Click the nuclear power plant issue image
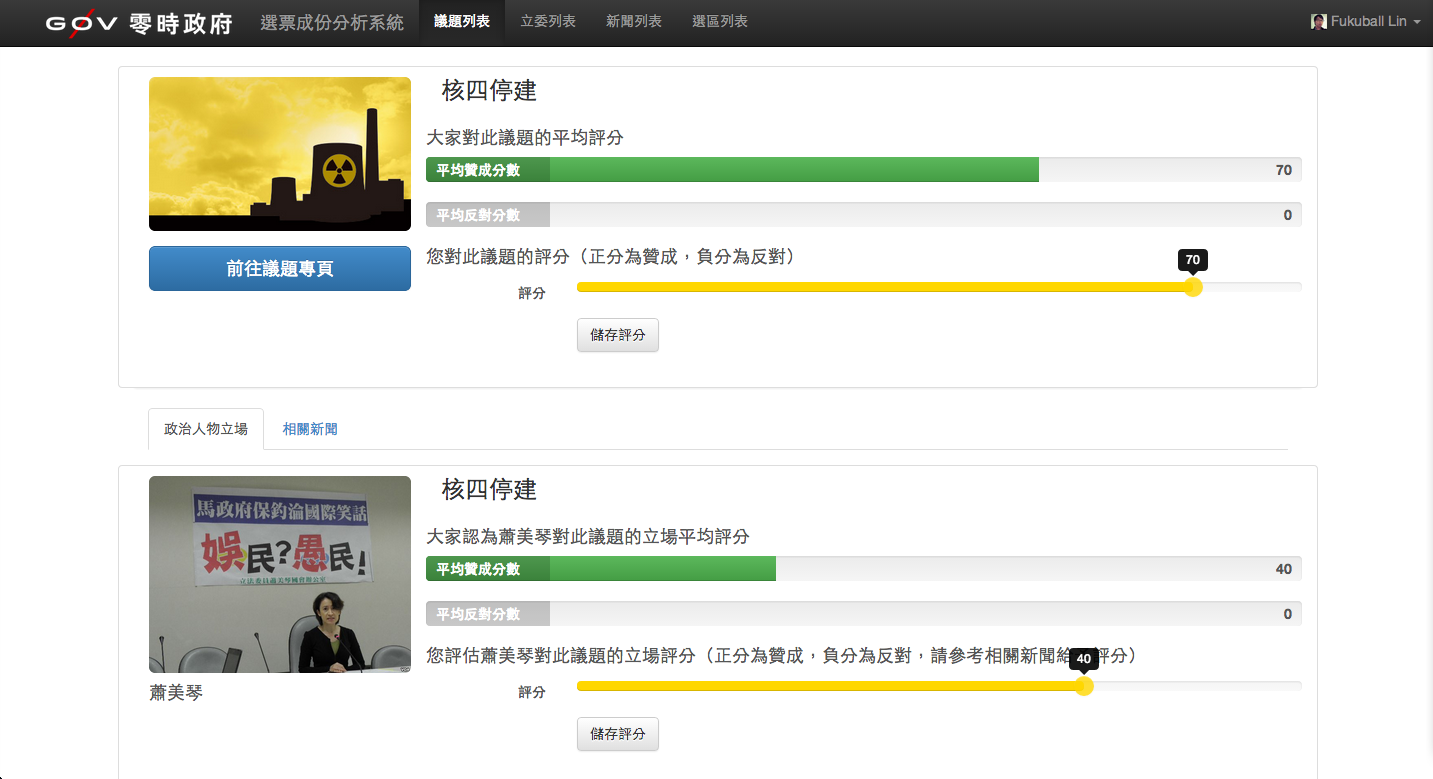The height and width of the screenshot is (779, 1433). point(280,154)
